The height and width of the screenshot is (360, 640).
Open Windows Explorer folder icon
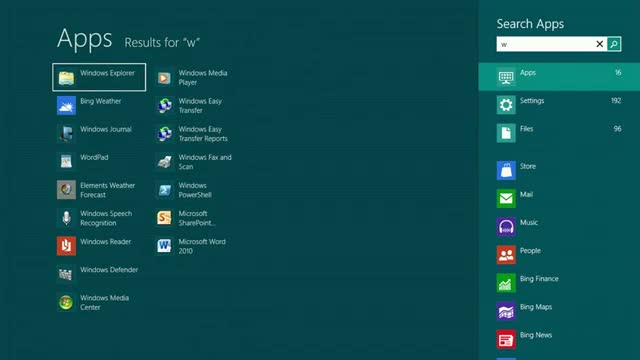[x=66, y=78]
